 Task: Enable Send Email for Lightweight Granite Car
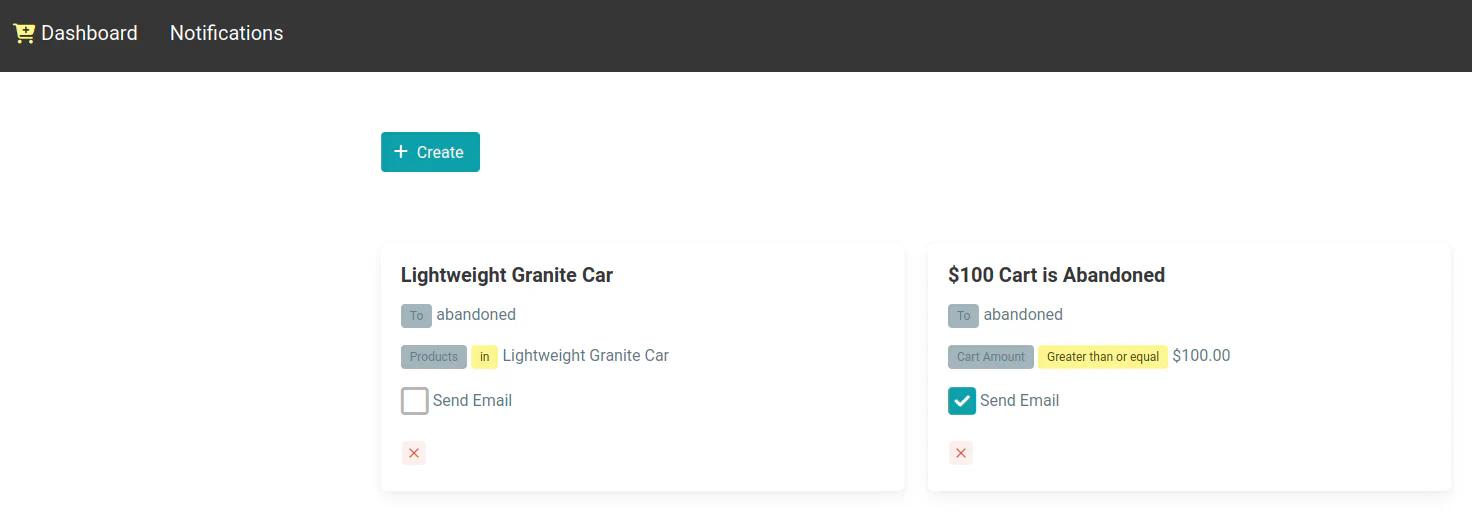(415, 401)
